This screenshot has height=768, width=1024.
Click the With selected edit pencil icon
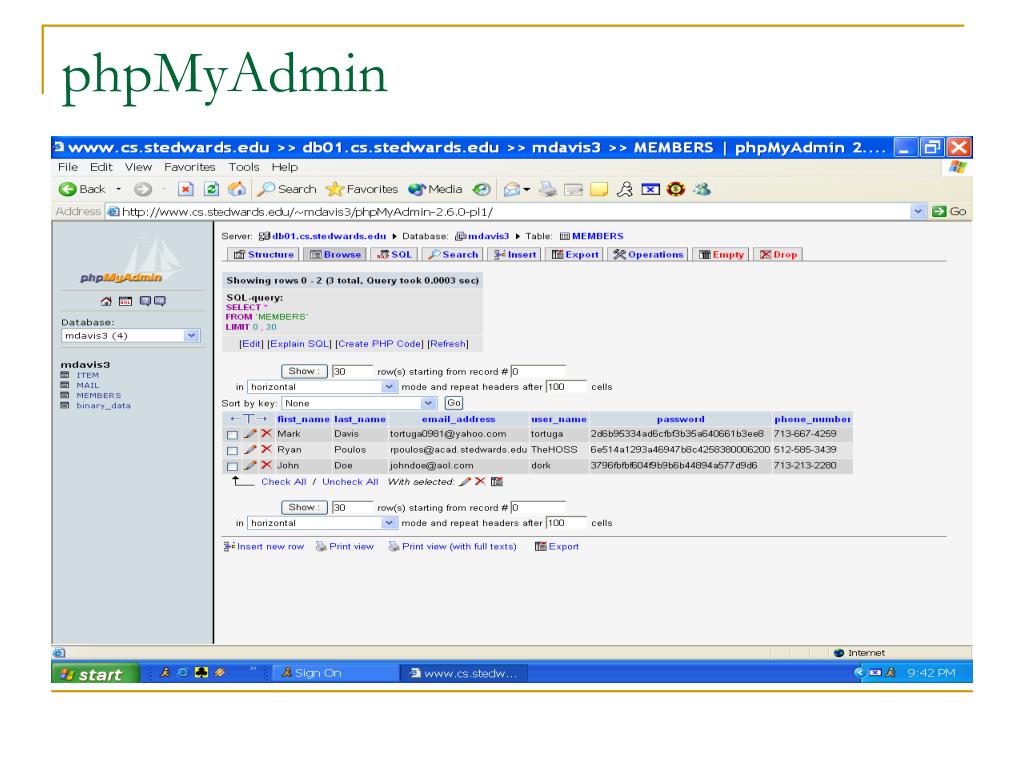pos(465,481)
